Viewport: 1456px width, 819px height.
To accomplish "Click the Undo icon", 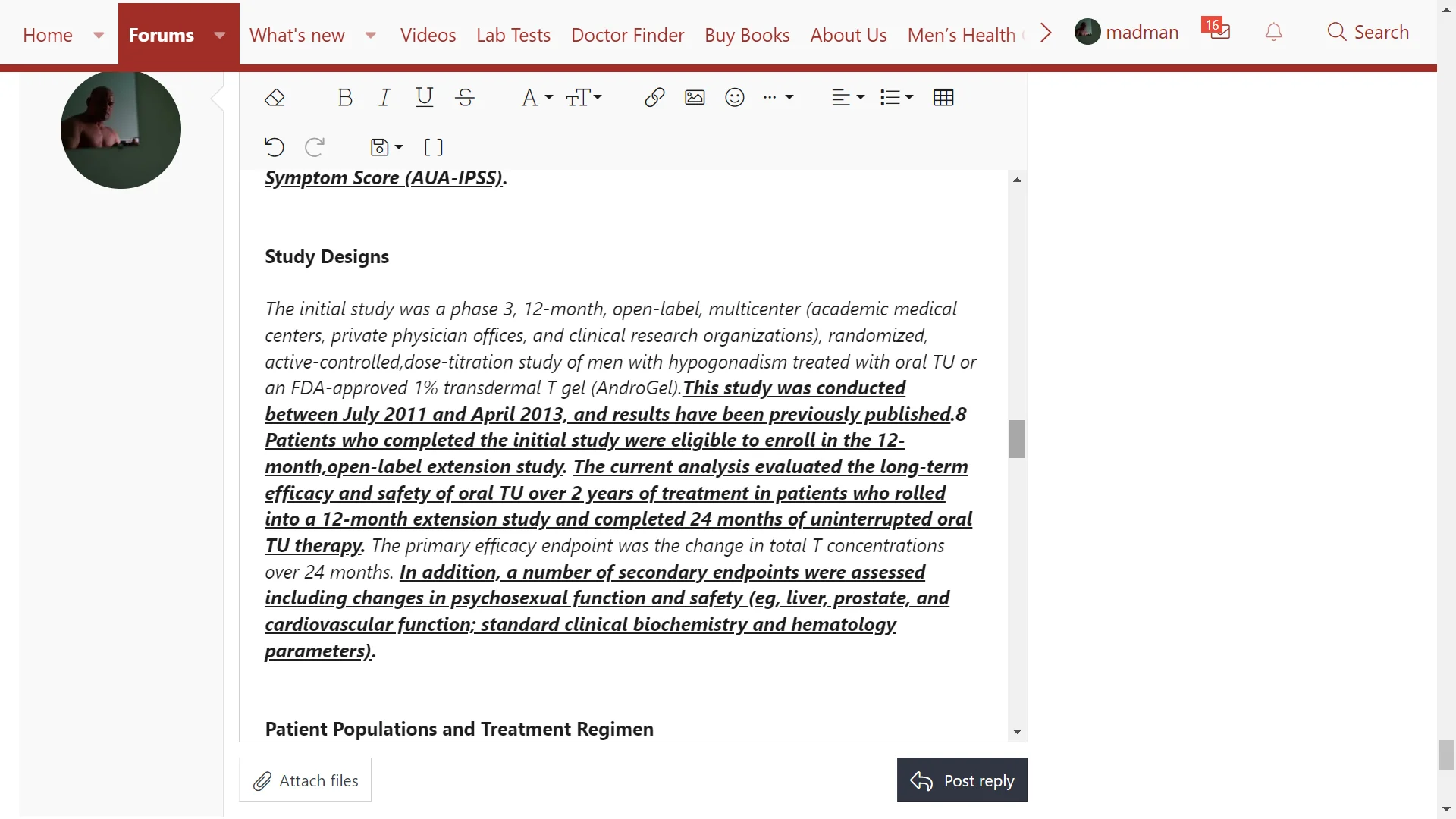I will click(x=275, y=147).
